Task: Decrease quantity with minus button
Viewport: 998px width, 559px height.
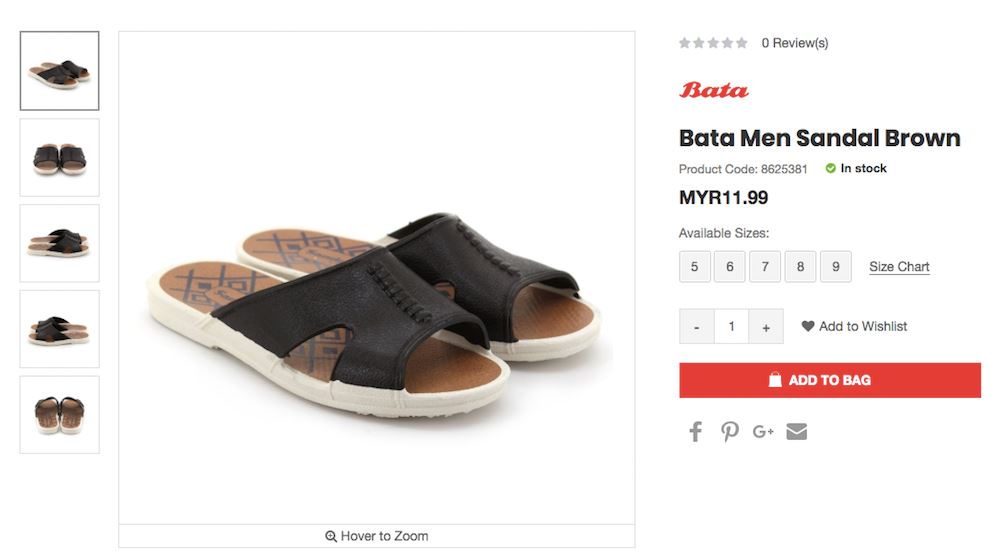Action: (696, 327)
